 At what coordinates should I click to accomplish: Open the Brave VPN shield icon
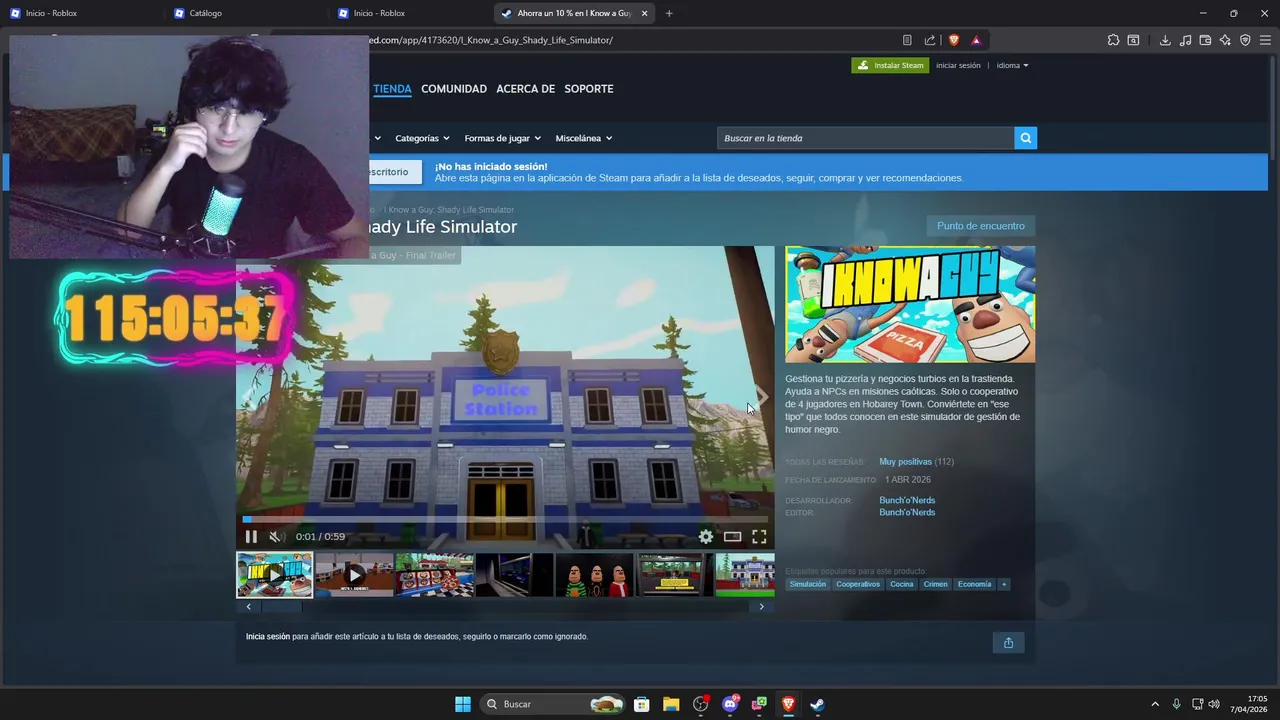1245,40
